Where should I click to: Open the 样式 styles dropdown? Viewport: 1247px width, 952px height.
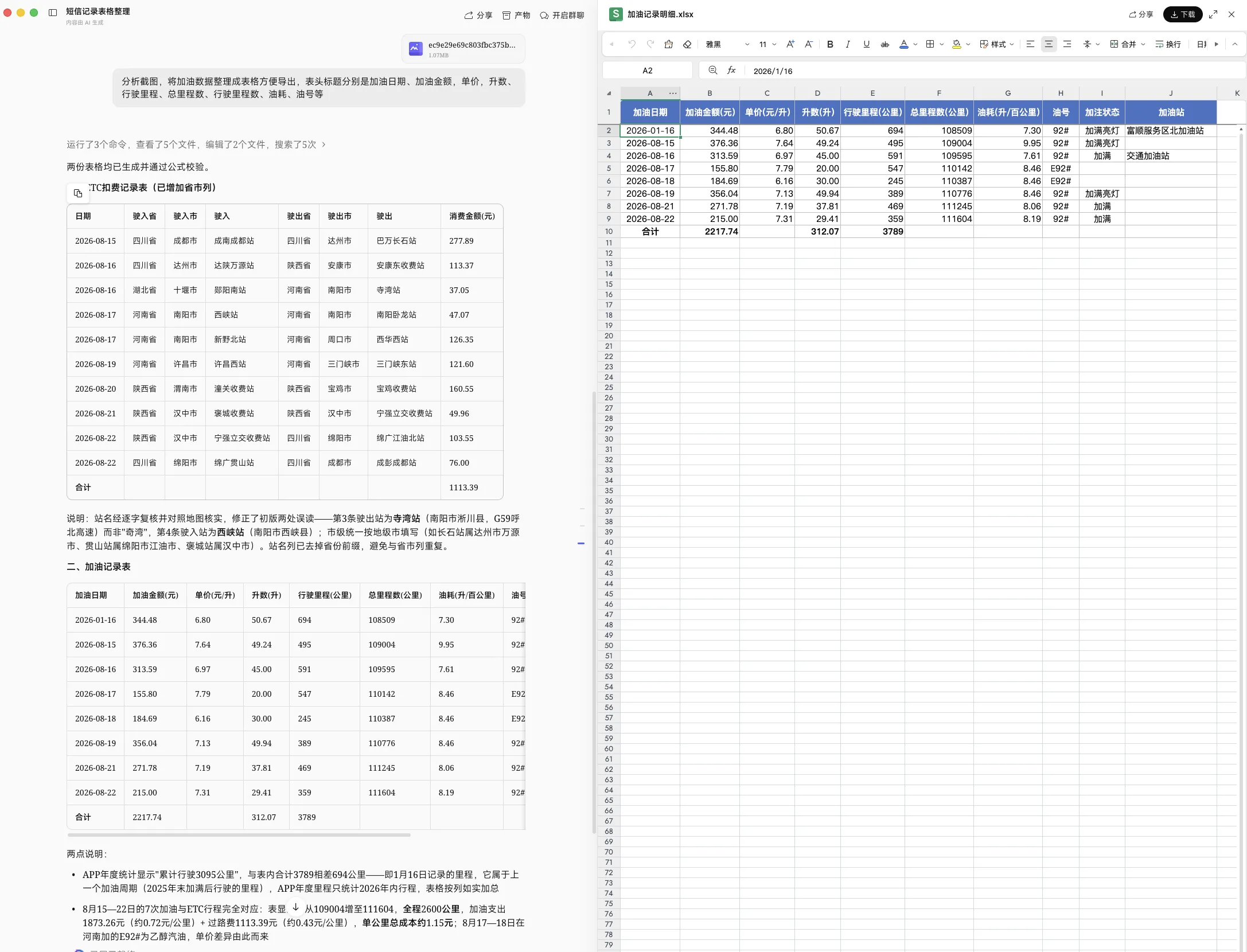click(997, 44)
